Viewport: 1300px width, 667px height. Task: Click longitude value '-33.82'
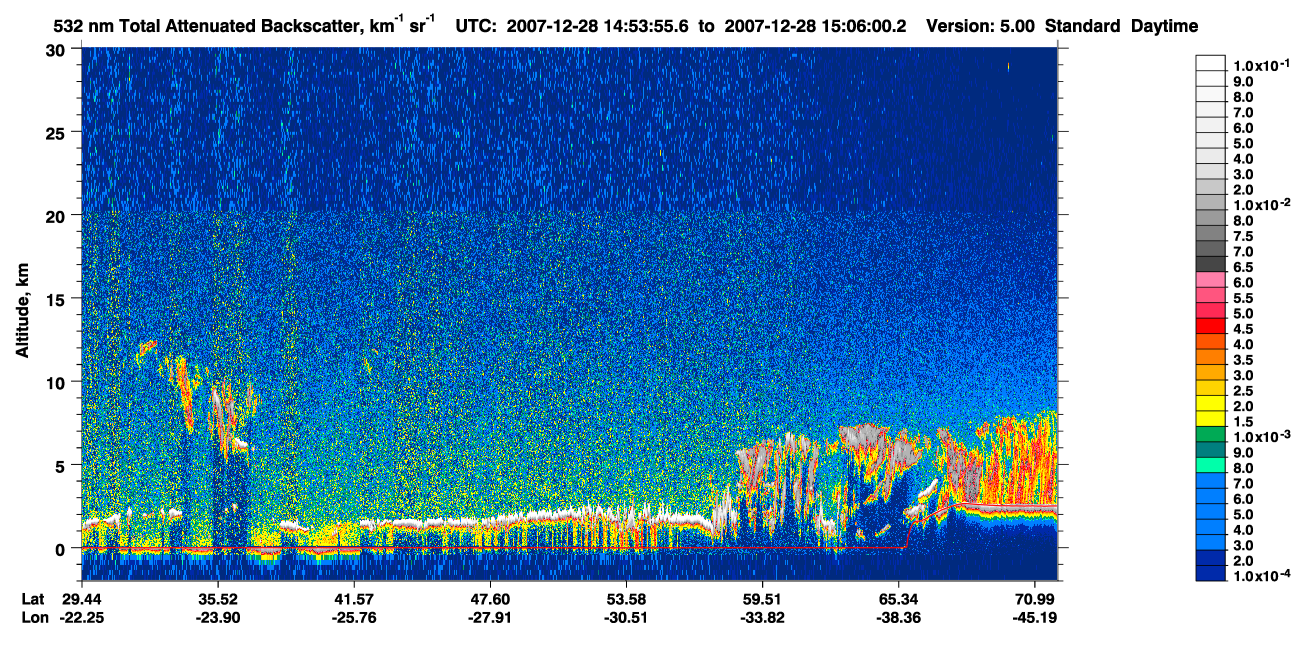pyautogui.click(x=761, y=617)
